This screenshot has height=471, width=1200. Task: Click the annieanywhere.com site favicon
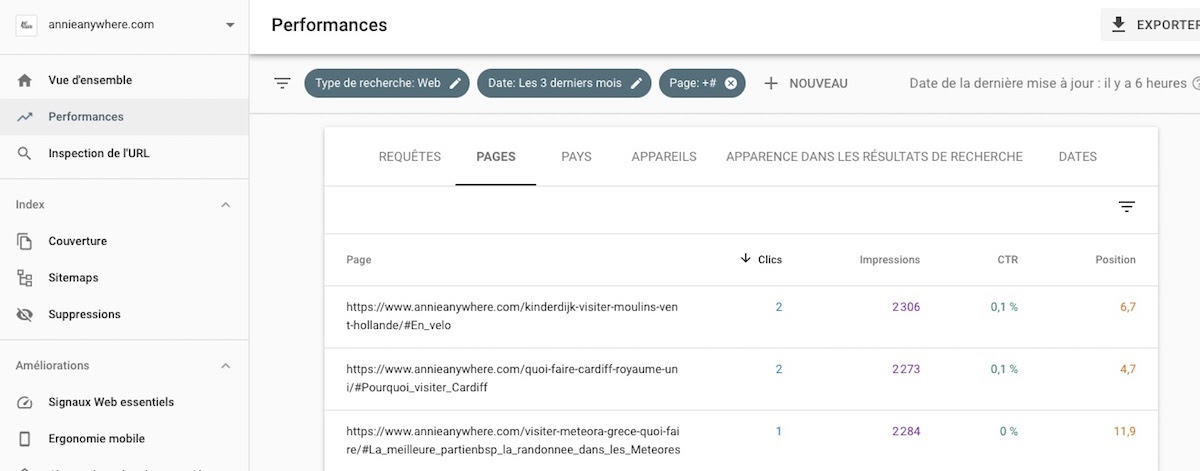tap(26, 25)
